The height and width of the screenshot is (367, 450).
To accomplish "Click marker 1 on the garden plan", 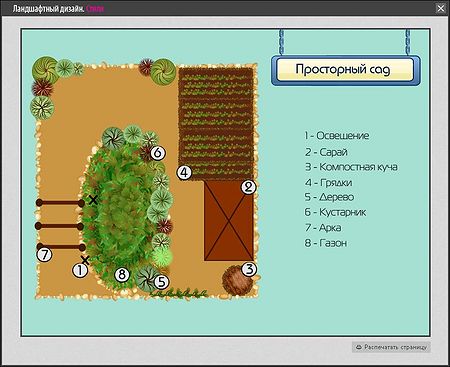I will pyautogui.click(x=80, y=270).
